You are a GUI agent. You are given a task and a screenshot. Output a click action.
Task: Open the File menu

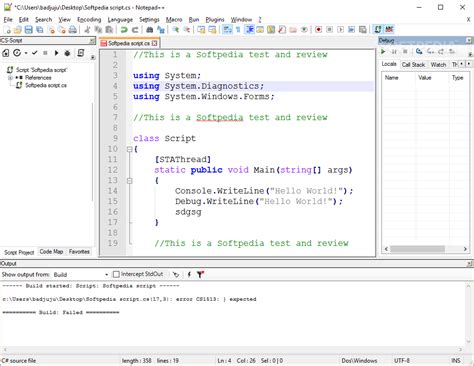[x=8, y=20]
